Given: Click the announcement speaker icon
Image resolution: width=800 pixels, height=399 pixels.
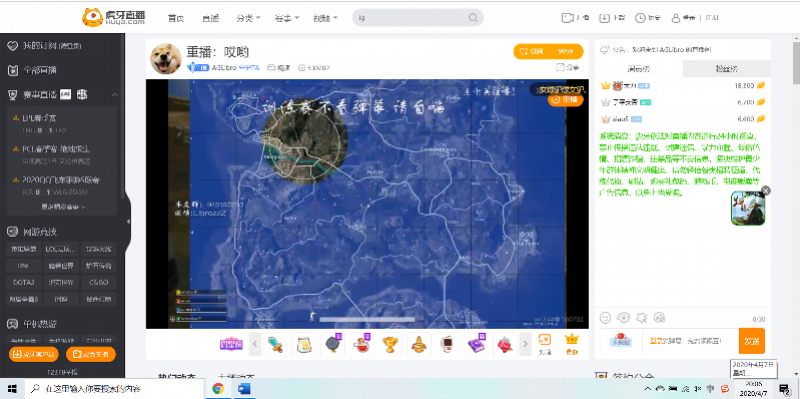Looking at the screenshot, I should point(605,49).
